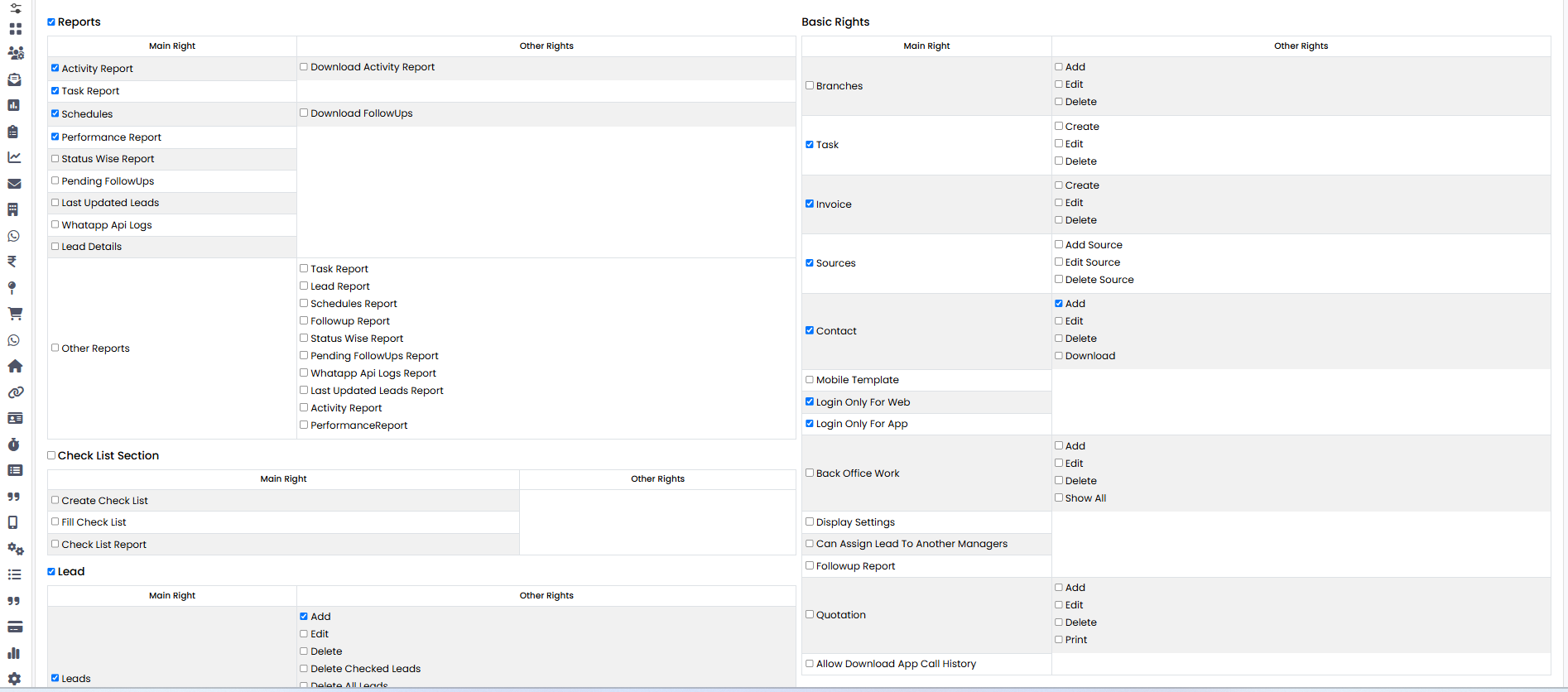
Task: Open the mobile phone sidebar icon
Action: 13,522
